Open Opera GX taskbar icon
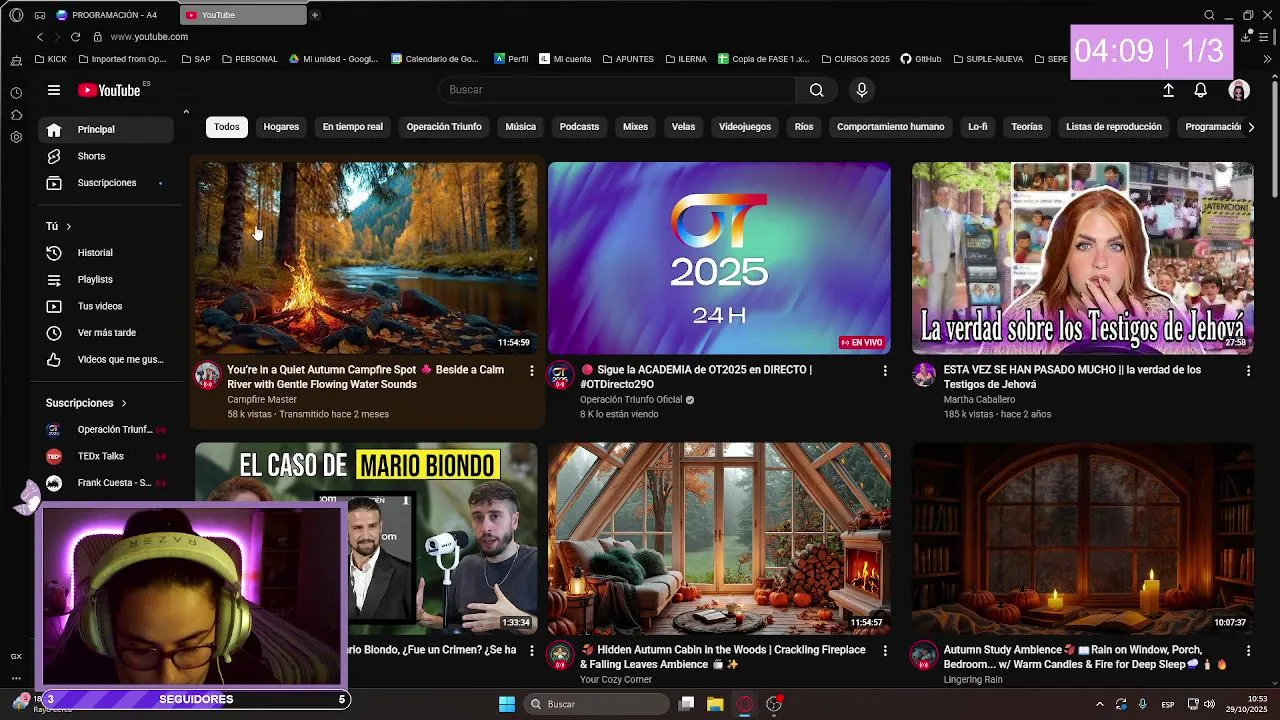The width and height of the screenshot is (1280, 720). pos(744,704)
